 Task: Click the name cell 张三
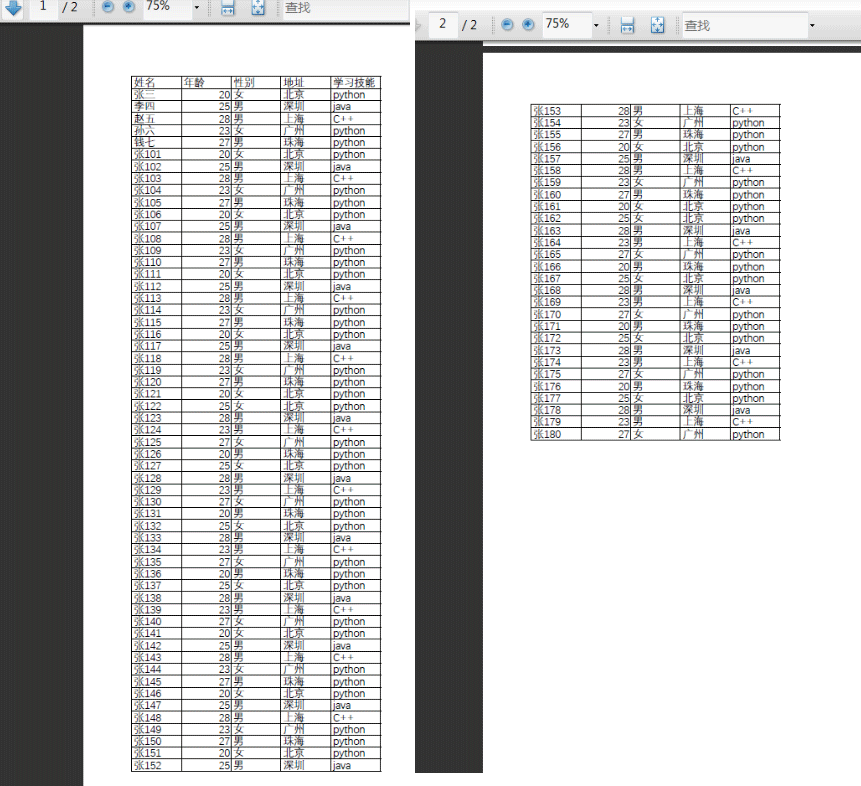[x=156, y=94]
